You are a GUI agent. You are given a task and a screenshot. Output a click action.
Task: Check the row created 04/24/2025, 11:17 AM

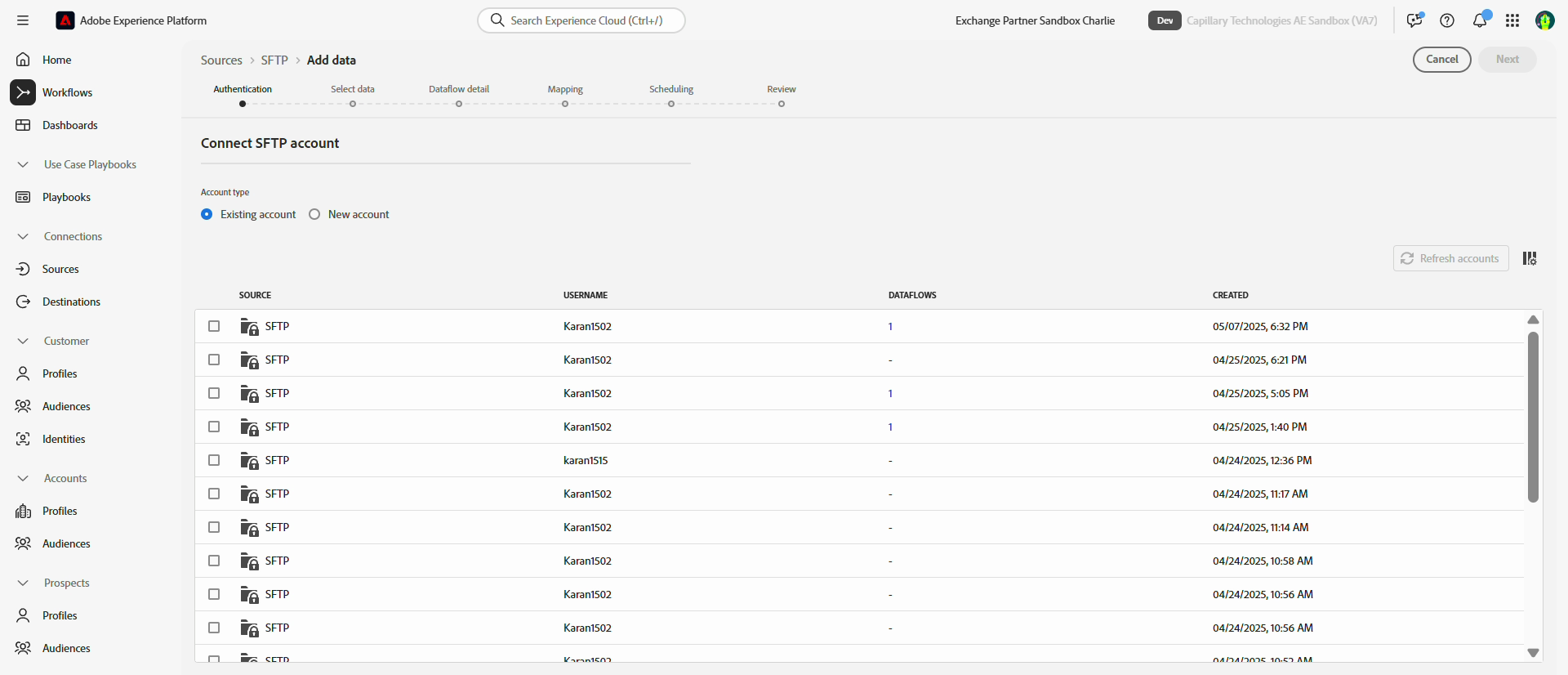[214, 494]
